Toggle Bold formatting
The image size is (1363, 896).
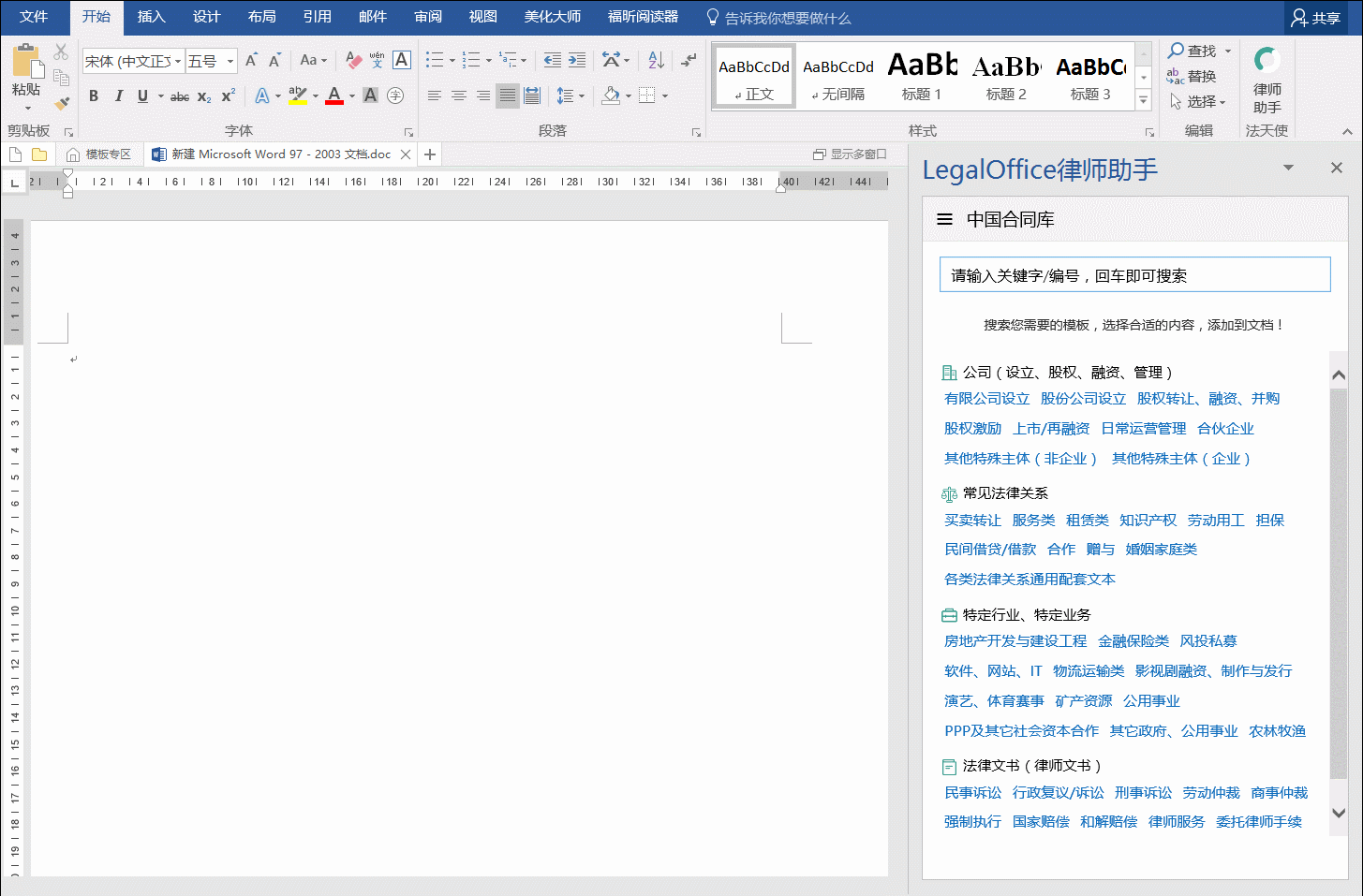coord(94,95)
